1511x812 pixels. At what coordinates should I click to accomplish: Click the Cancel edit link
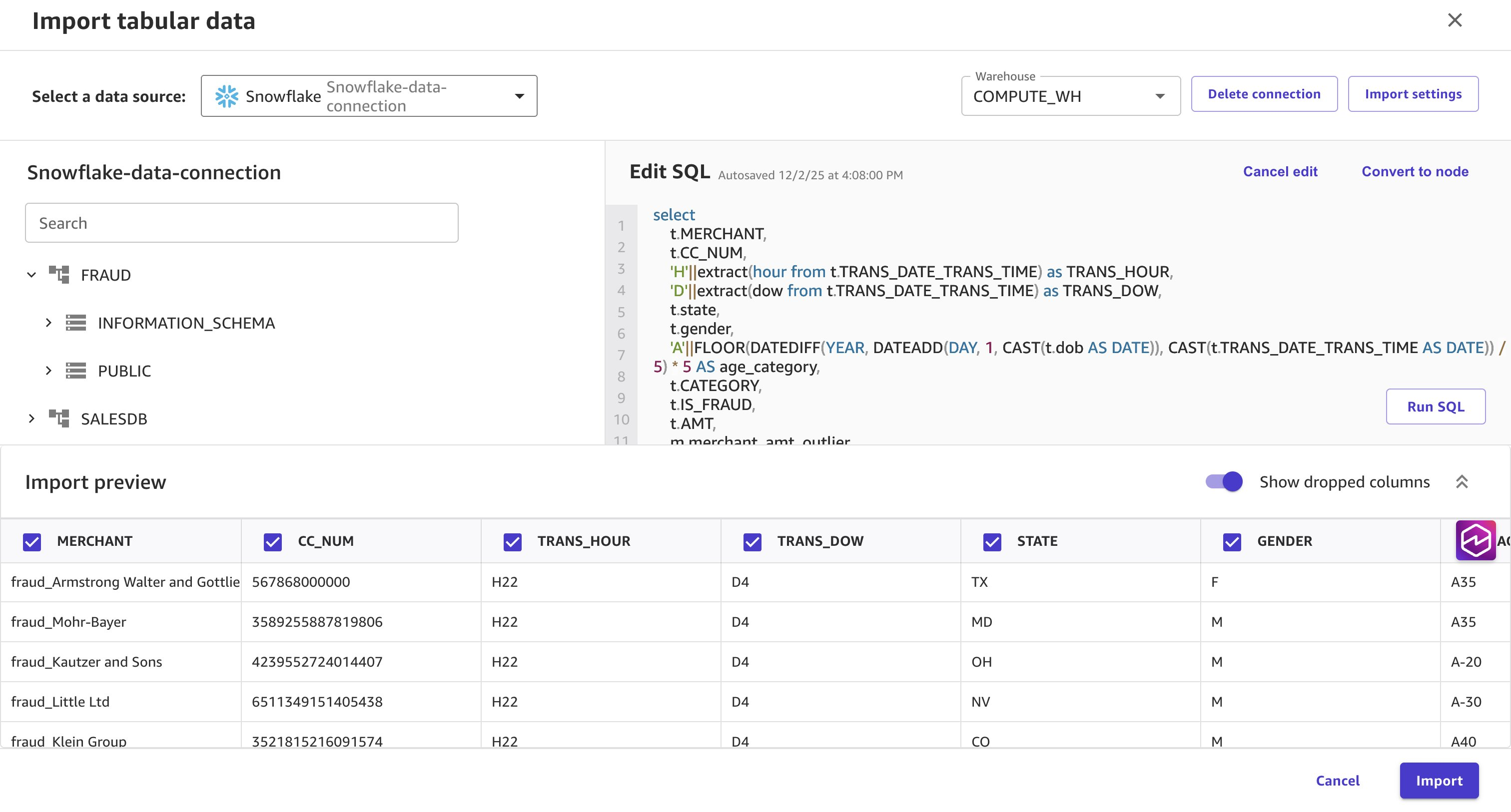click(x=1280, y=172)
